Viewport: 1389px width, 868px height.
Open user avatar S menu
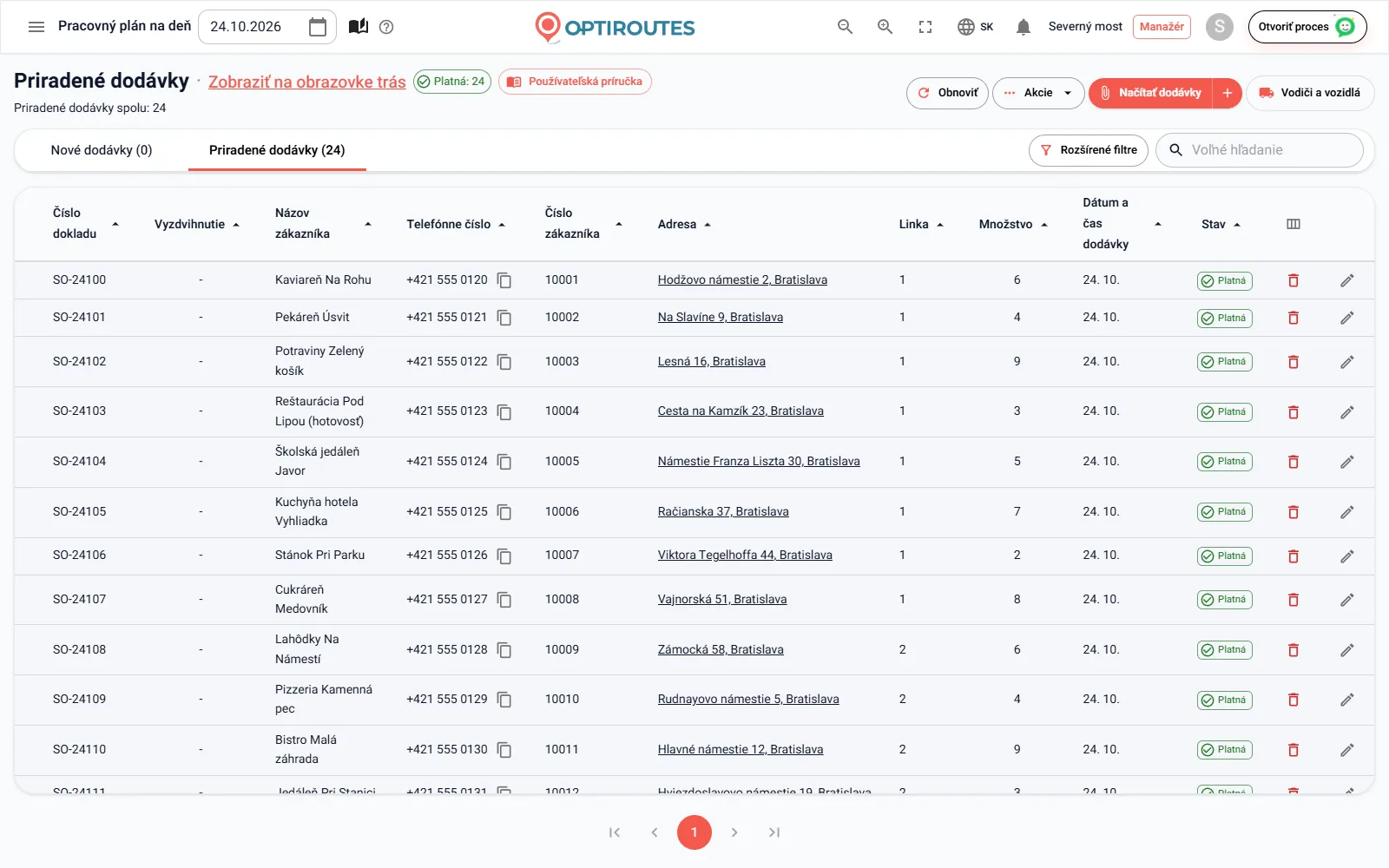[1219, 27]
